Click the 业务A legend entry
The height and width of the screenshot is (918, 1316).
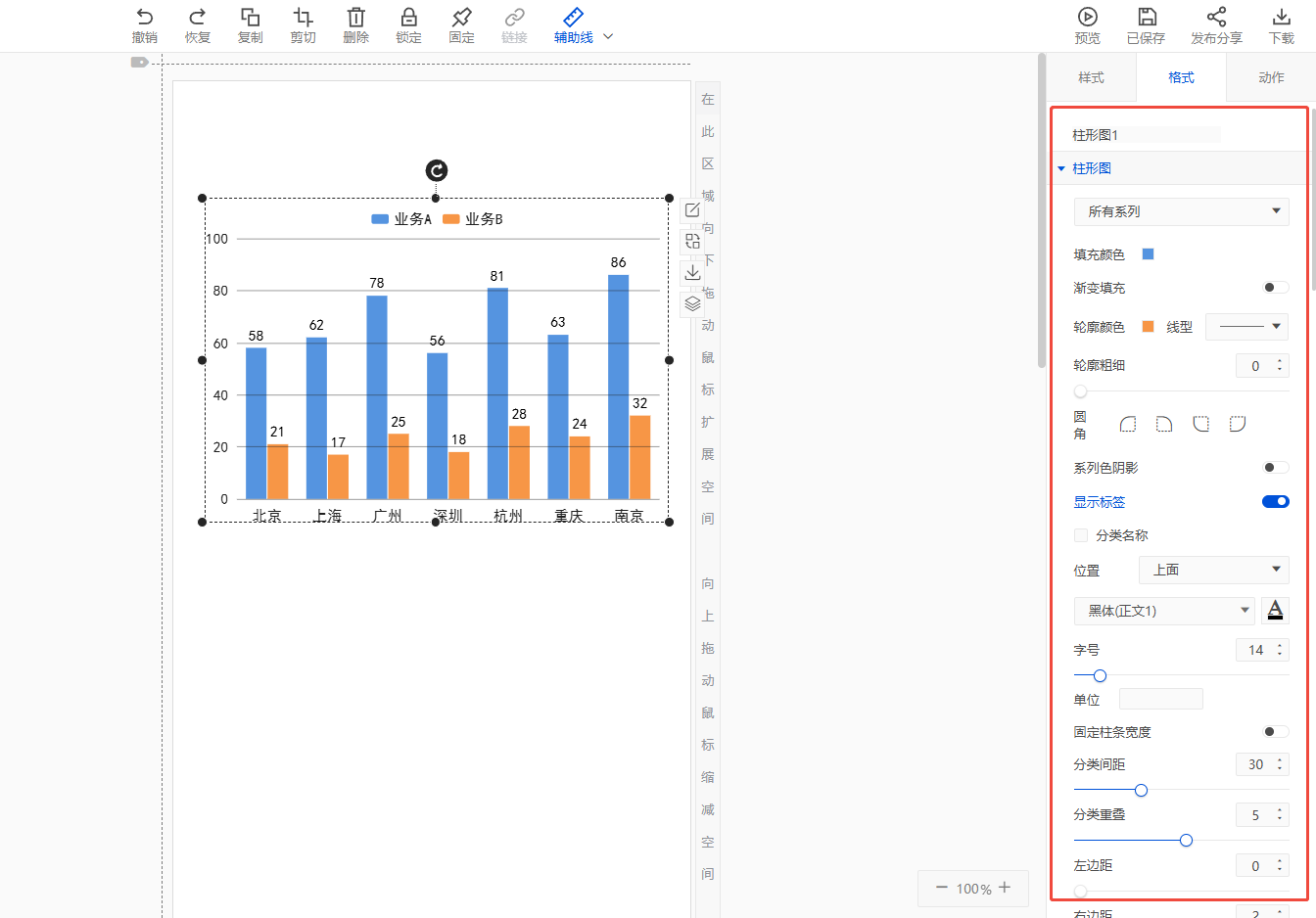[x=401, y=219]
